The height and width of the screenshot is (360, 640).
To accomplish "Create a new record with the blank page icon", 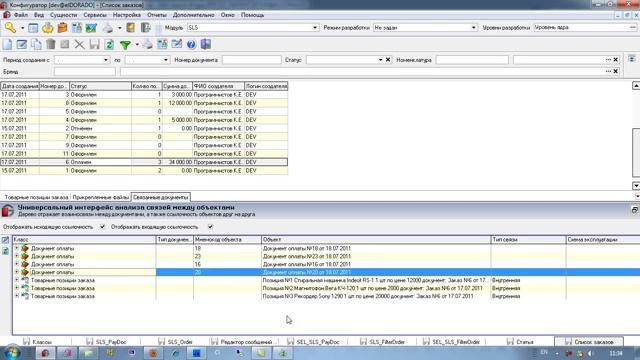I will [x=7, y=44].
